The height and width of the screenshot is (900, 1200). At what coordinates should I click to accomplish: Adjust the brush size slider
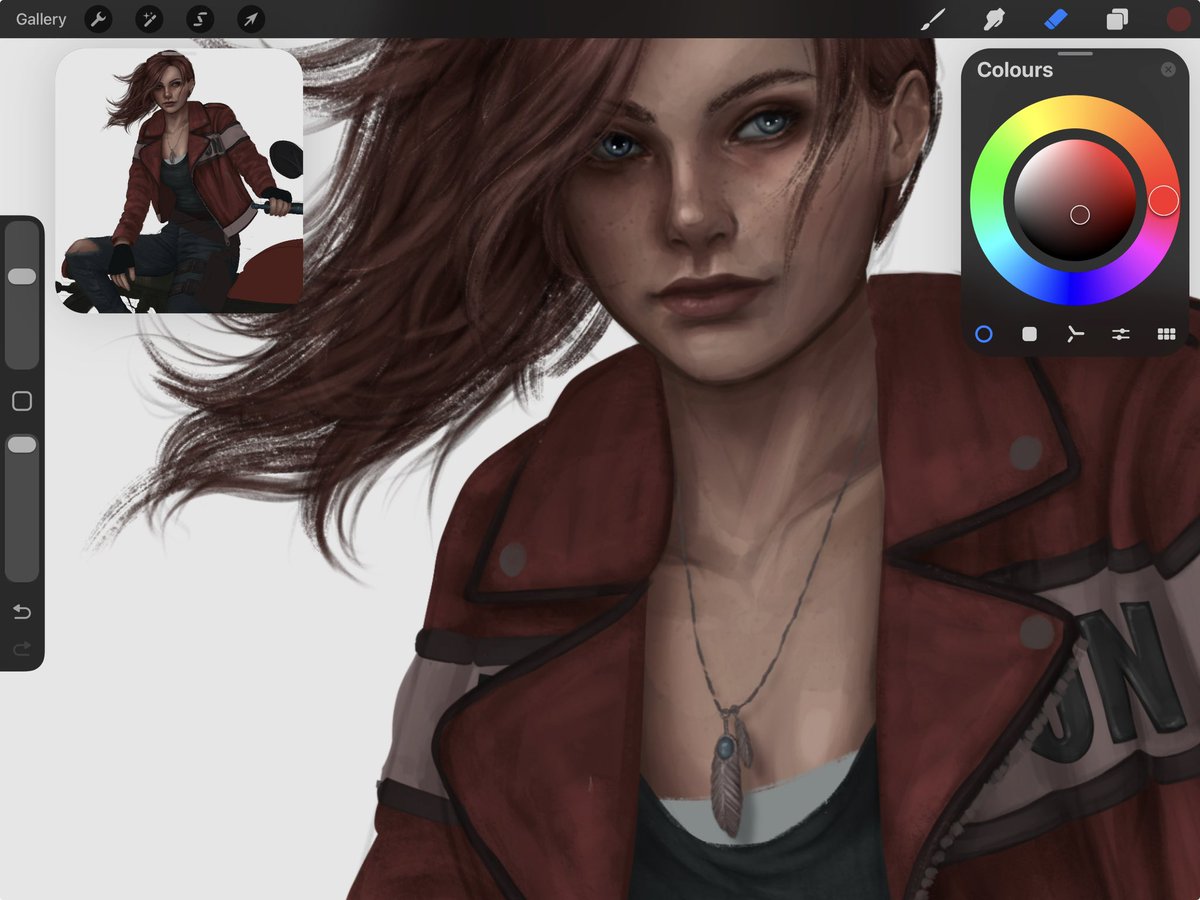coord(22,296)
